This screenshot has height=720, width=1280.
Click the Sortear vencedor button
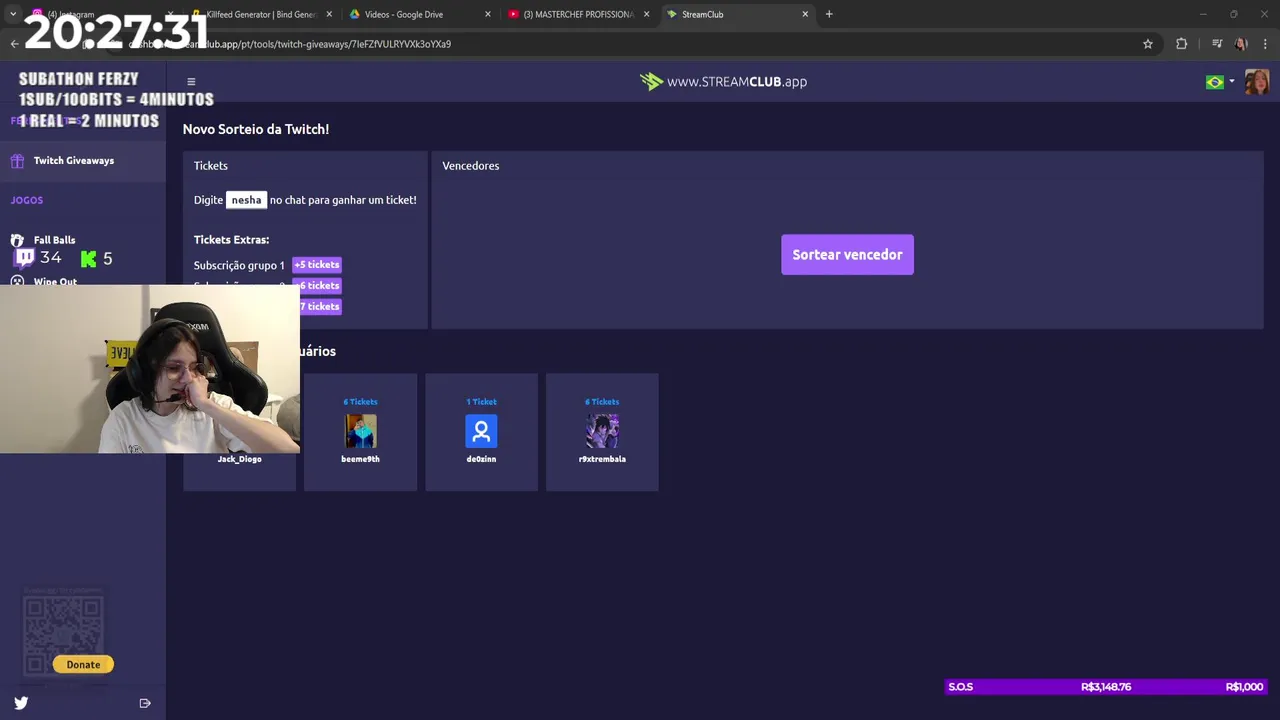pyautogui.click(x=847, y=254)
